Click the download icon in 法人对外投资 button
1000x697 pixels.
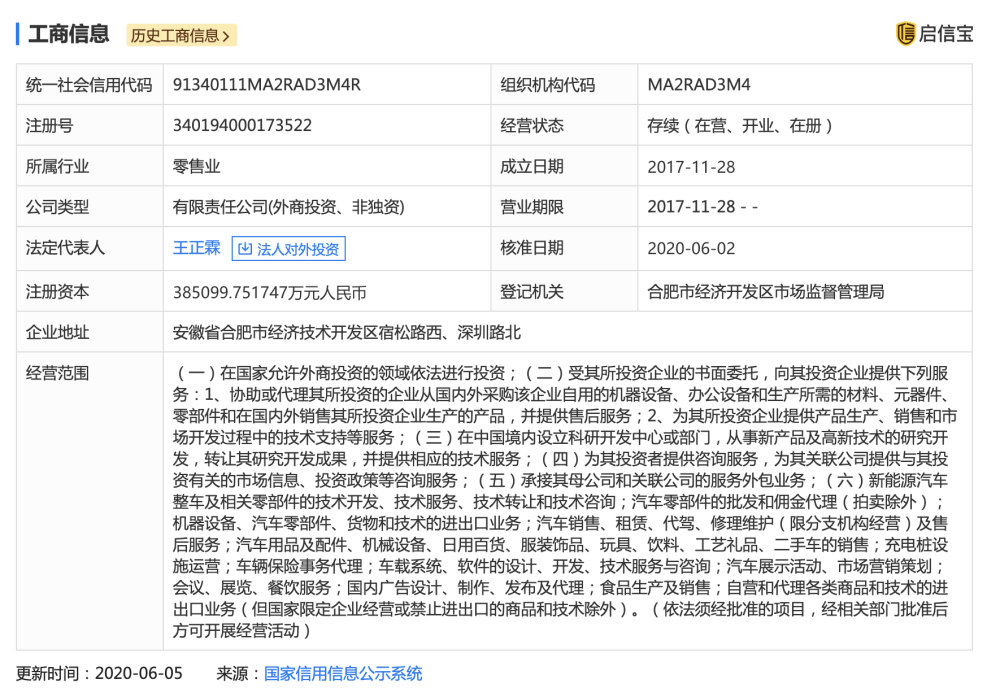(x=245, y=249)
